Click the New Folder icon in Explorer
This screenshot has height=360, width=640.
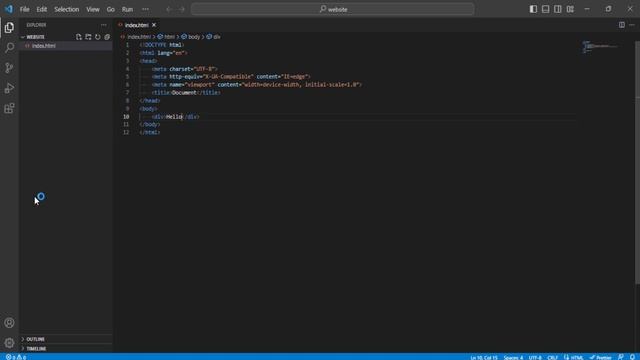[x=88, y=37]
